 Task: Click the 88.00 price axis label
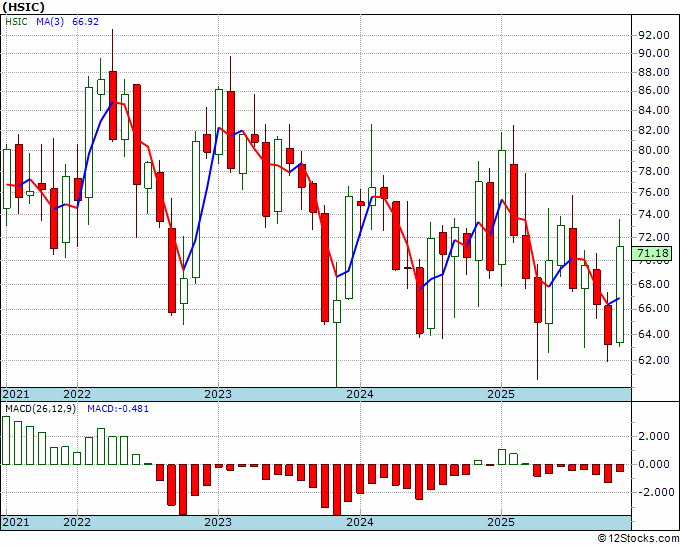point(654,72)
